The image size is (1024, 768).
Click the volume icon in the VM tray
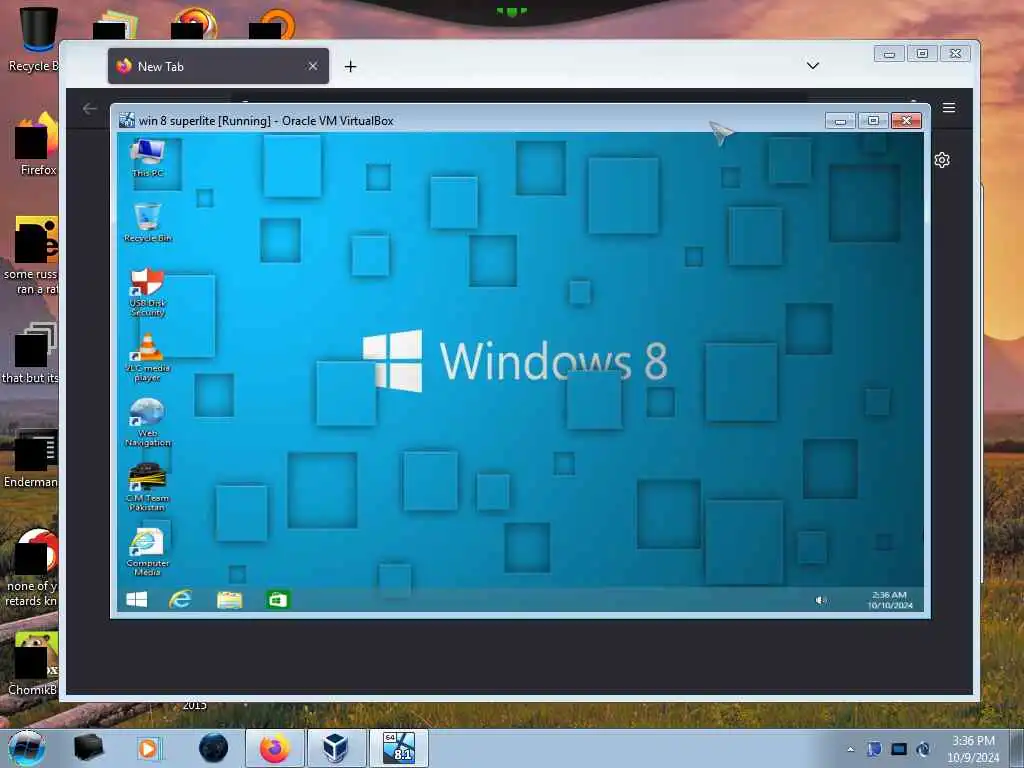pos(821,600)
